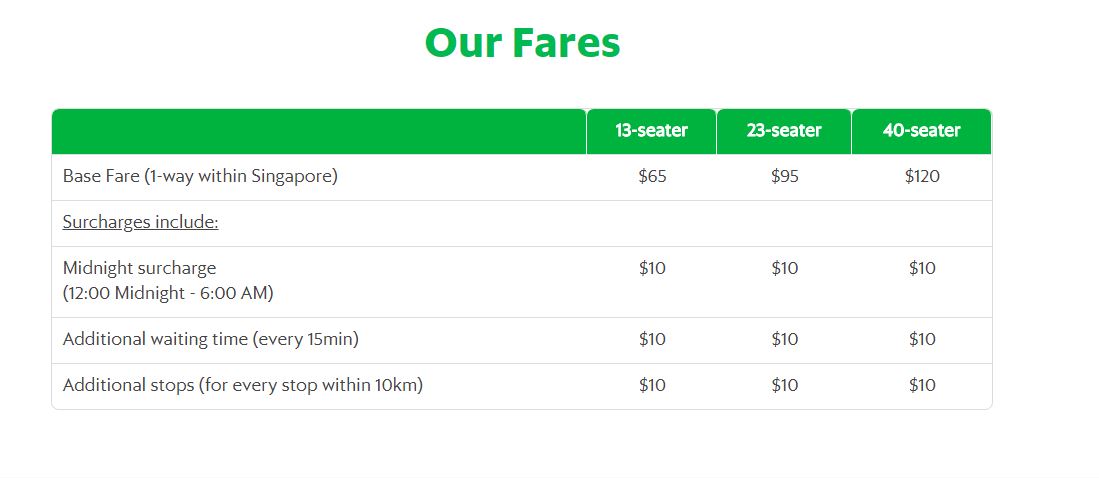Select the 40-seater column header
The width and height of the screenshot is (1099, 478).
(921, 131)
